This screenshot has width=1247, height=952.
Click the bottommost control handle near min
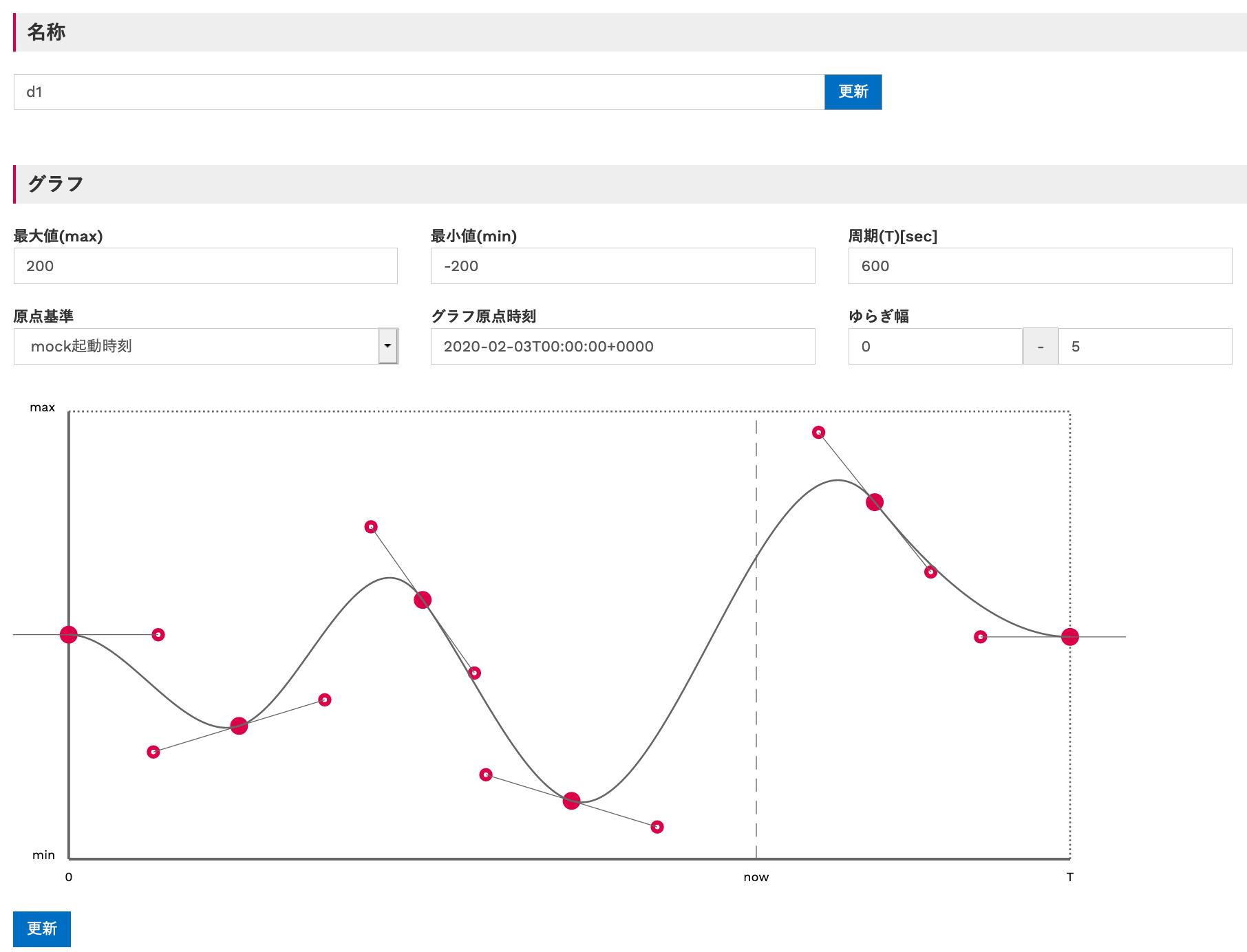point(657,827)
